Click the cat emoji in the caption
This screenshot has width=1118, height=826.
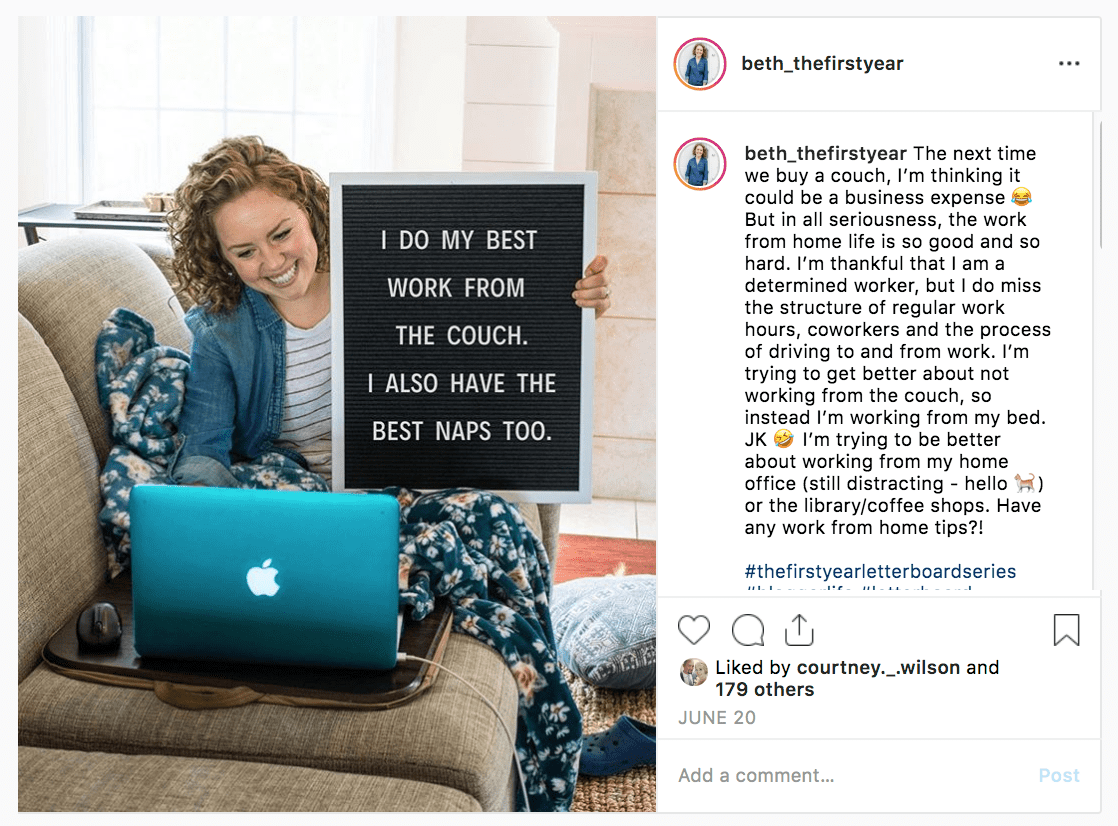(x=1025, y=484)
